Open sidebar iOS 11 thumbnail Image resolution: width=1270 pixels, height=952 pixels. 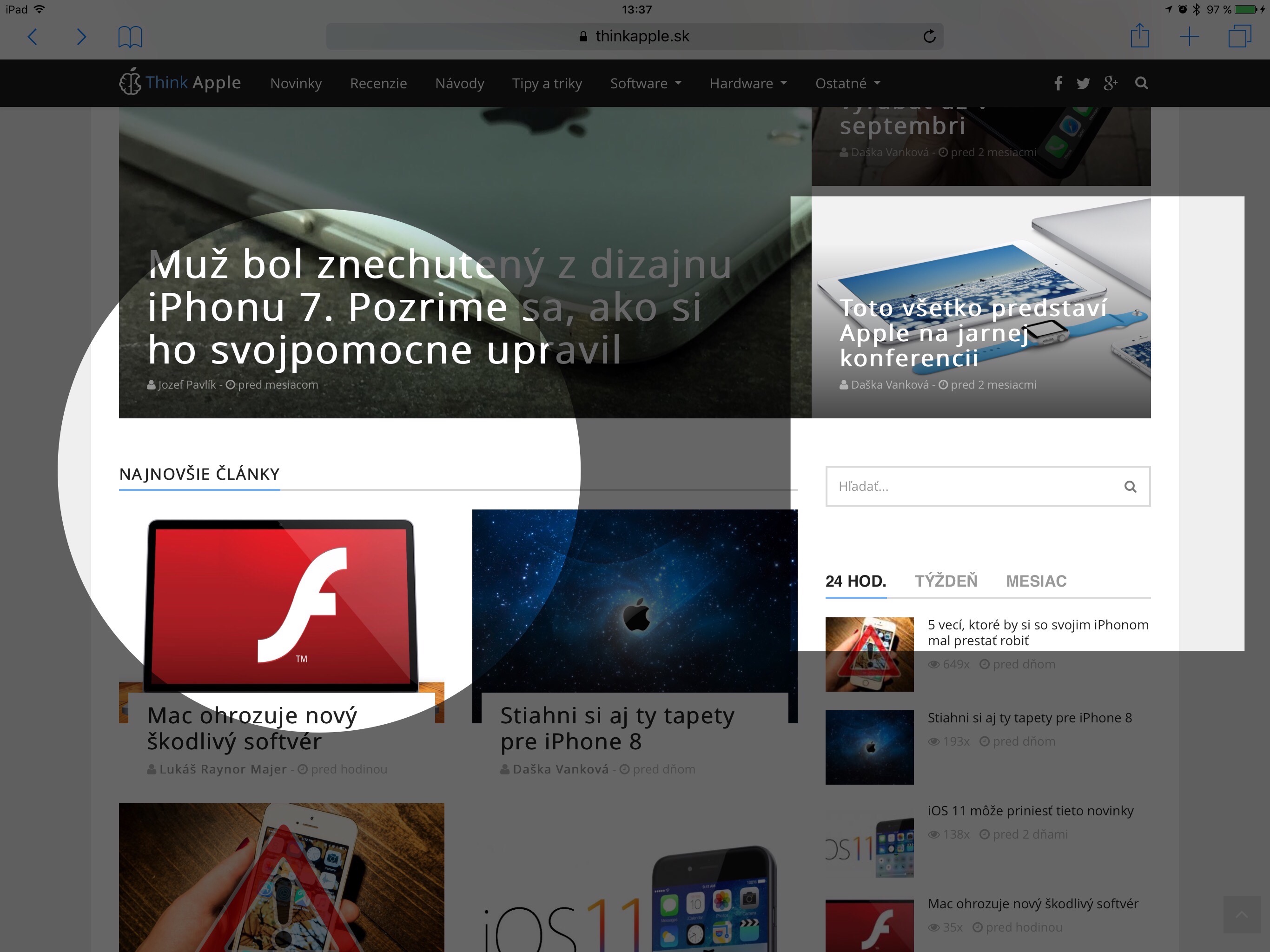(x=869, y=840)
